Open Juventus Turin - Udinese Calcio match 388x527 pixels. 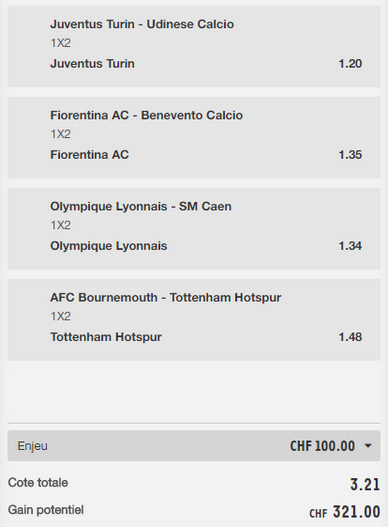pos(142,24)
